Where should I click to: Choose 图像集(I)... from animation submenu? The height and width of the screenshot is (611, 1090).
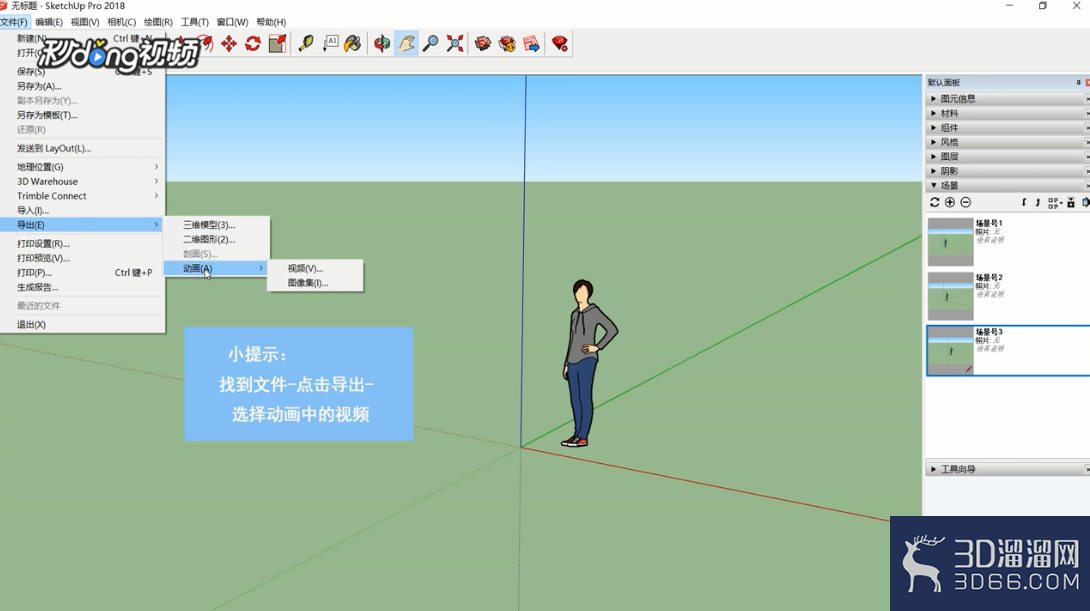(x=316, y=283)
